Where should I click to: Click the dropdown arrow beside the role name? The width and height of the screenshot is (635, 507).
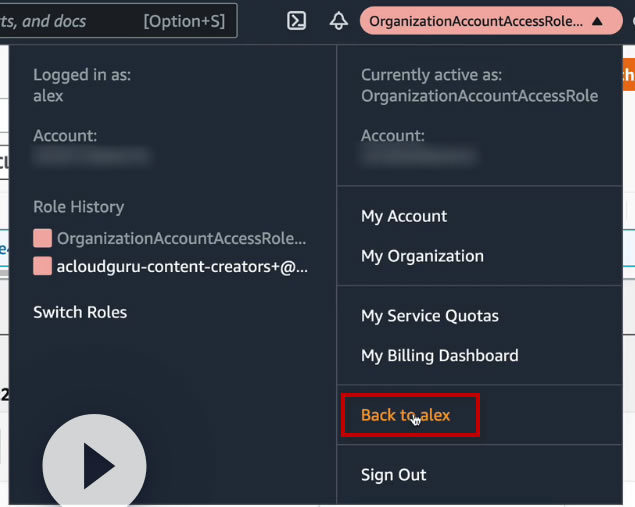point(597,20)
